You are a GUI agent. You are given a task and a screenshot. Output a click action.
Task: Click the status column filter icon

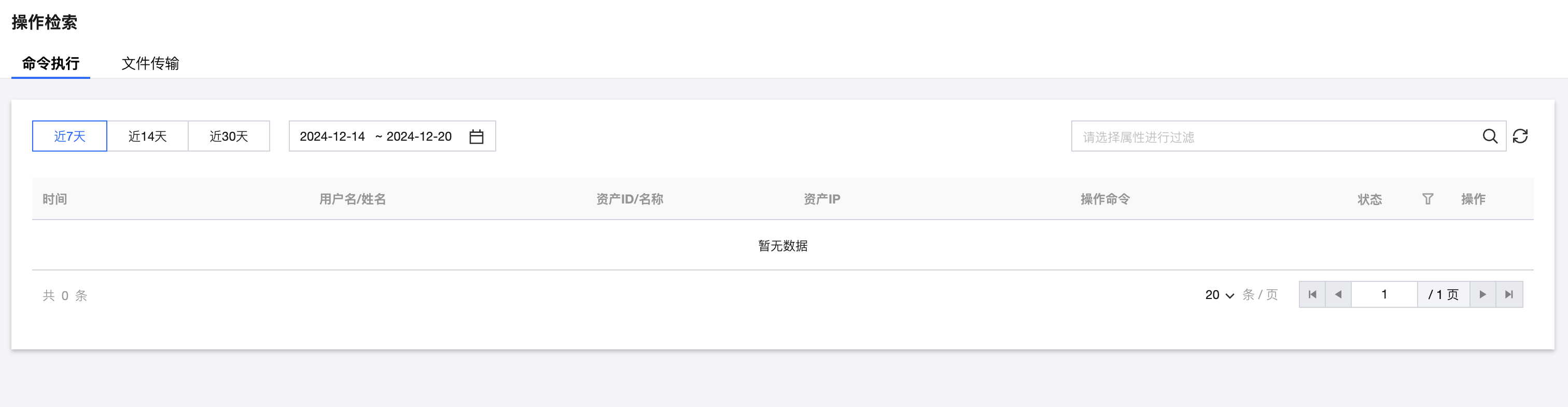[x=1427, y=199]
